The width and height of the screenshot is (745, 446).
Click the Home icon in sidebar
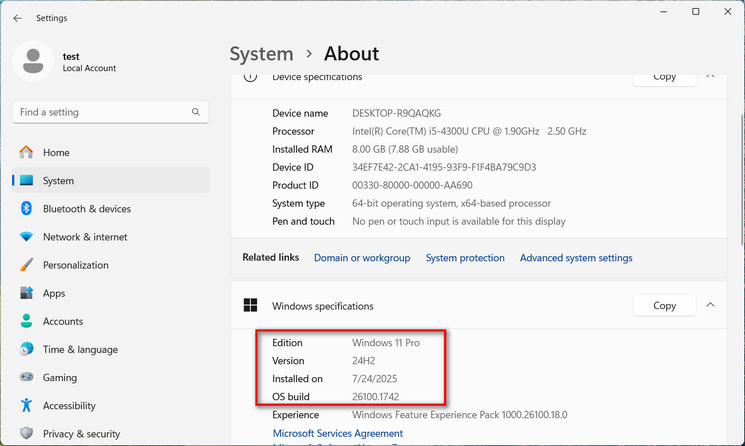26,153
